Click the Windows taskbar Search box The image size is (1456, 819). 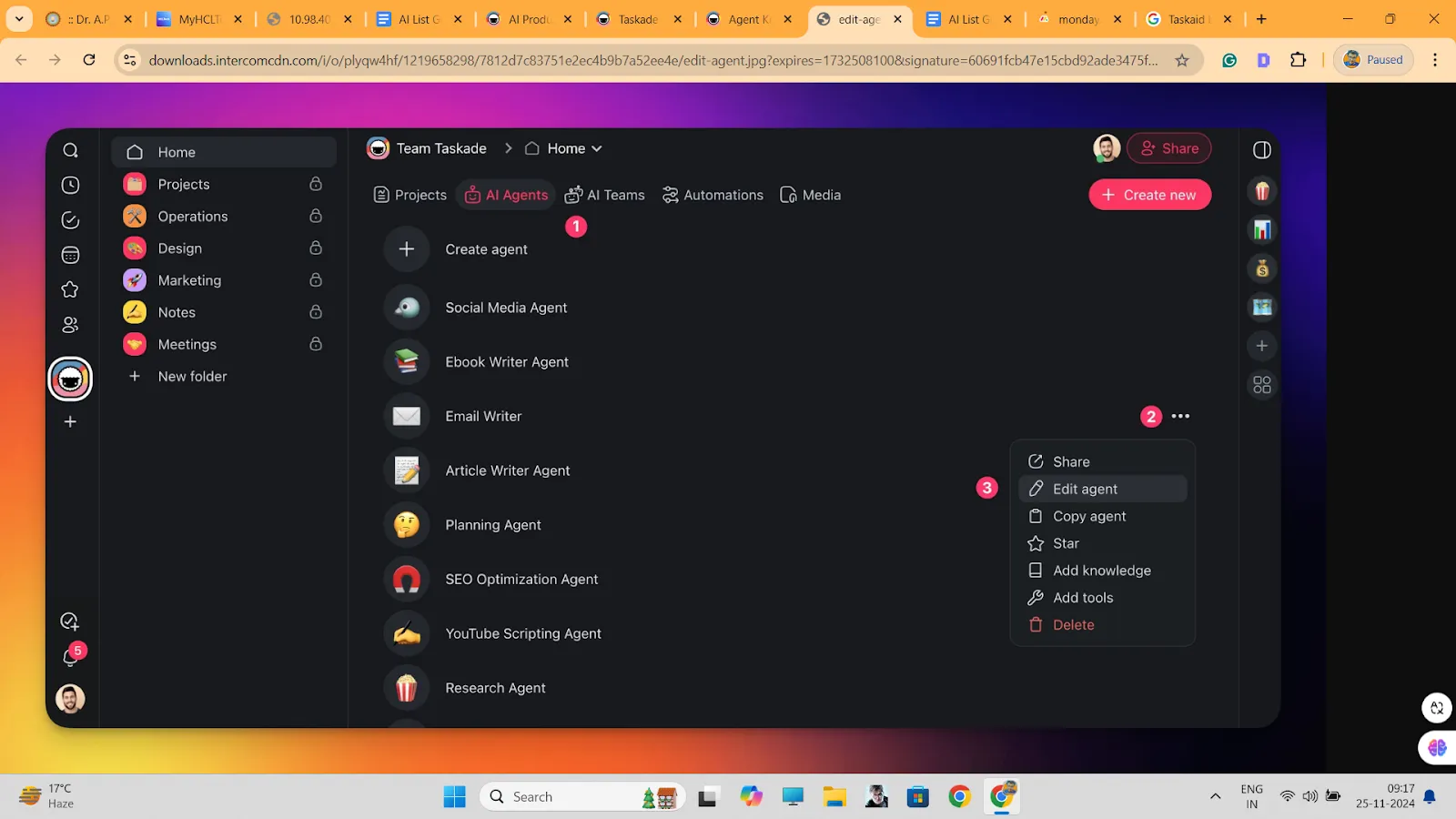[x=582, y=797]
